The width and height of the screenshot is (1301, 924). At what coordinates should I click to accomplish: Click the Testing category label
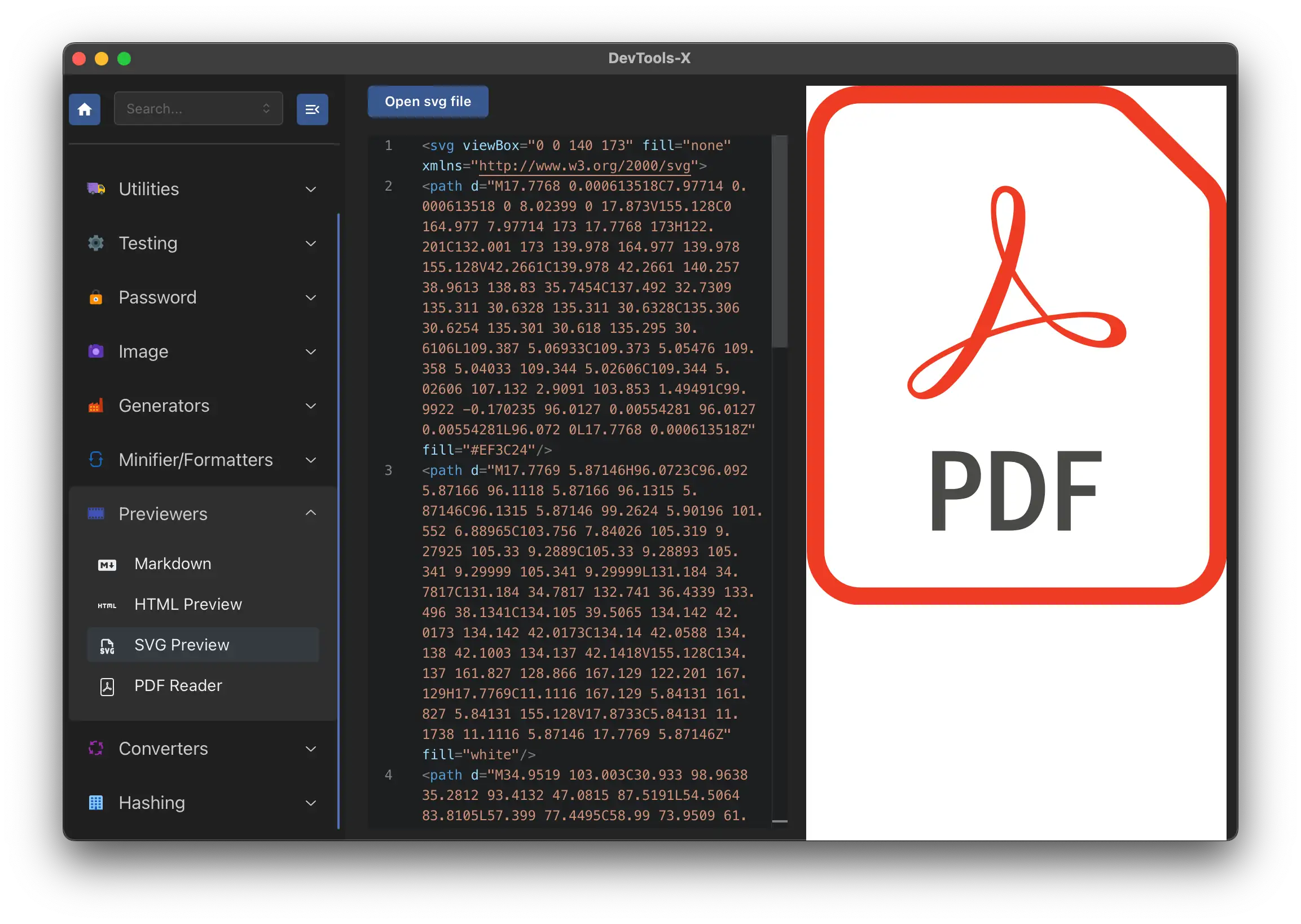(x=148, y=243)
